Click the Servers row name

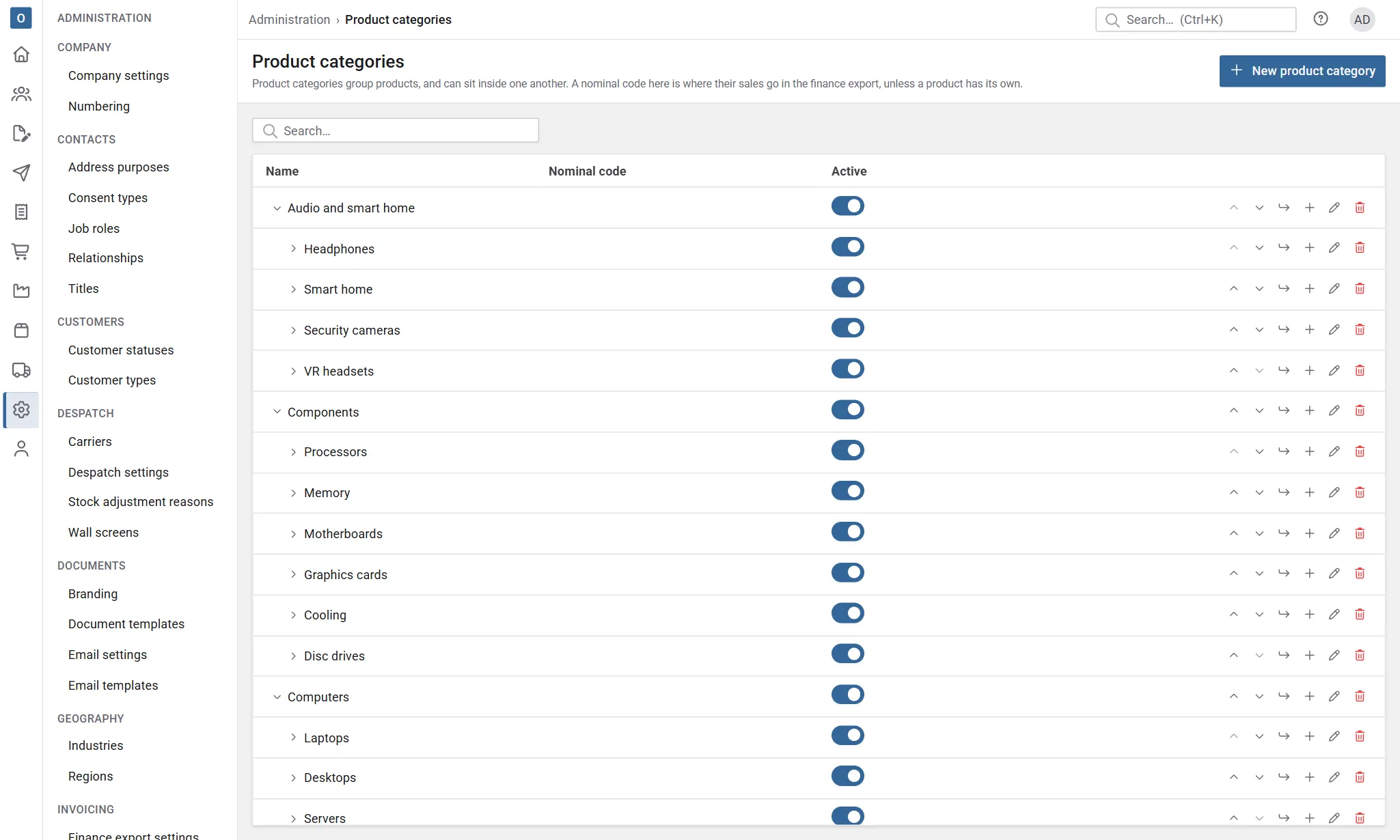[325, 819]
